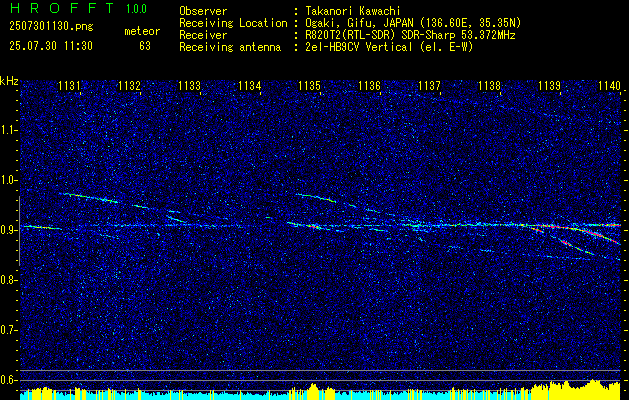The image size is (629, 400).
Task: Click the 1.0 kHz axis label
Action: [8, 180]
